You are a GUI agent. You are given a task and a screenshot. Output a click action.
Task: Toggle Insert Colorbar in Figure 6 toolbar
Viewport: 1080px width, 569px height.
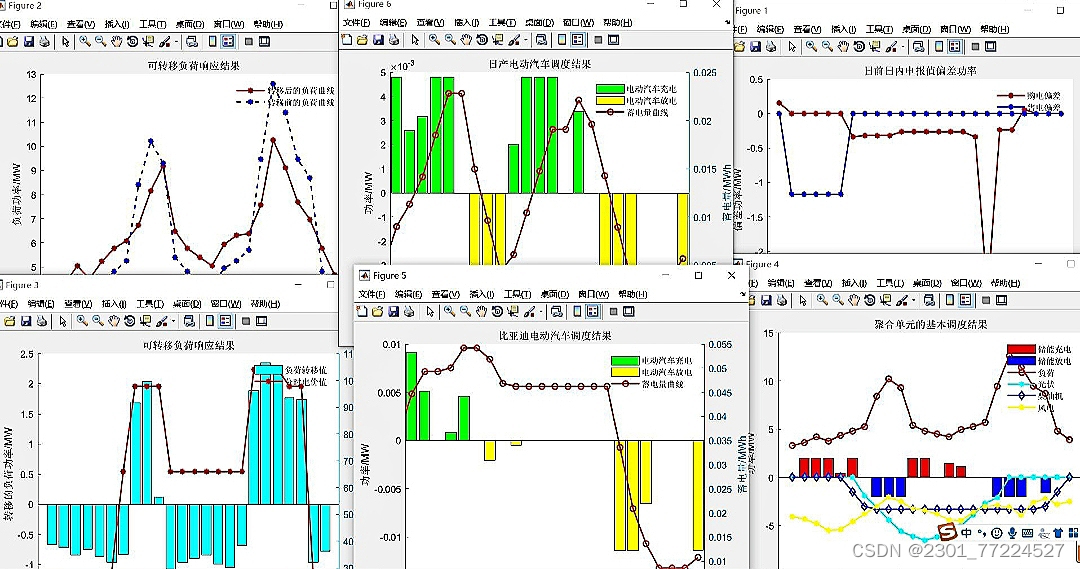pos(562,40)
